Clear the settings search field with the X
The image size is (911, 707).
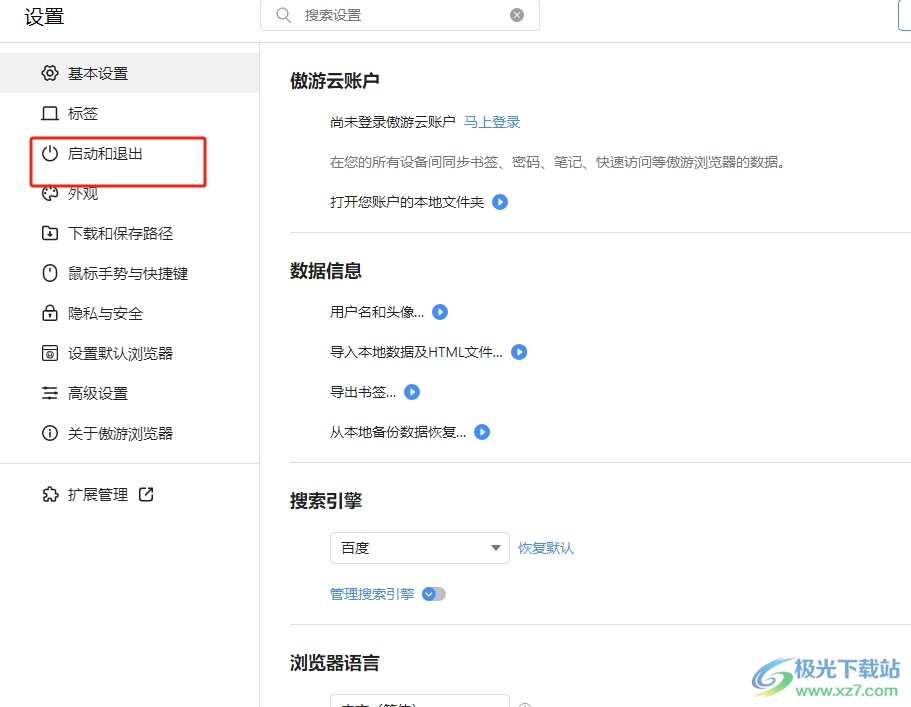click(517, 15)
